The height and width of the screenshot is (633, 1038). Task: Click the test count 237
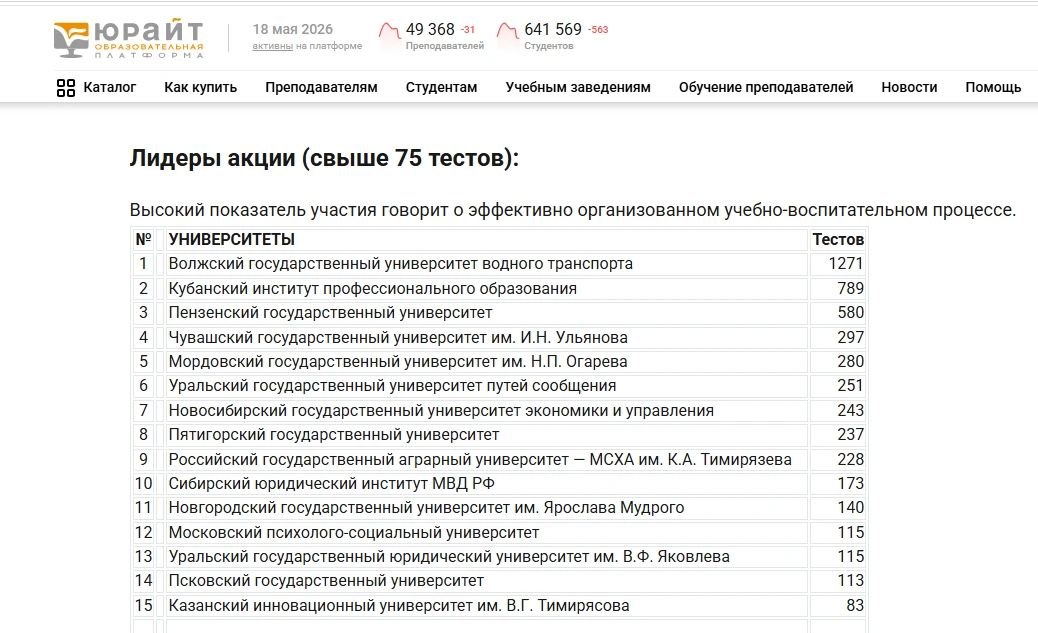(x=851, y=434)
